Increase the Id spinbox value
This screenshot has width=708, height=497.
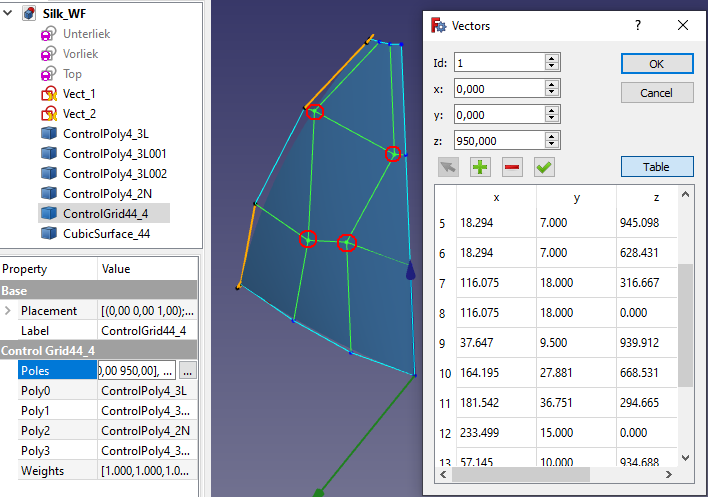point(551,58)
